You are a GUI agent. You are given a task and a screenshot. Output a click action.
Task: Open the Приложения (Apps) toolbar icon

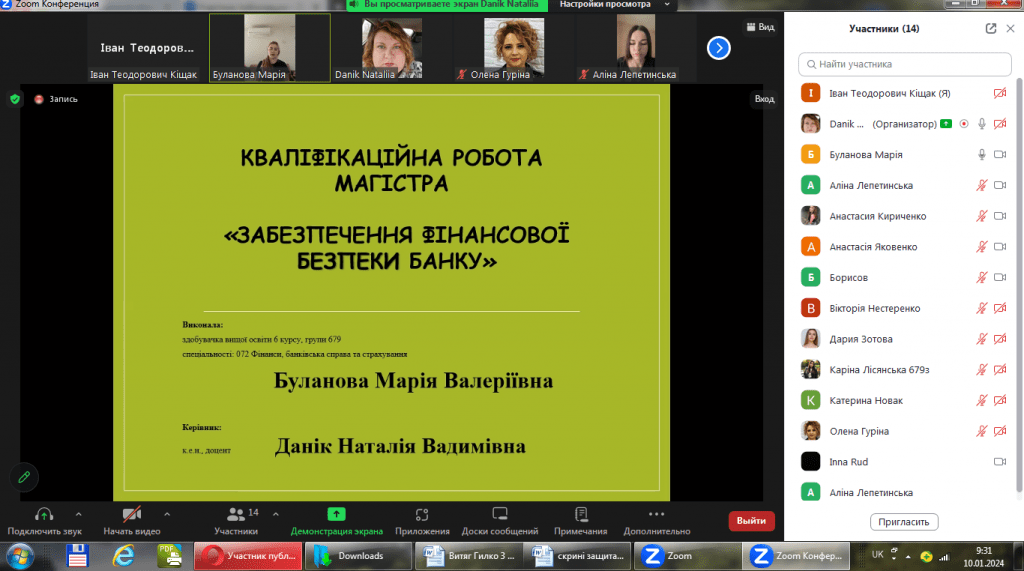(421, 514)
